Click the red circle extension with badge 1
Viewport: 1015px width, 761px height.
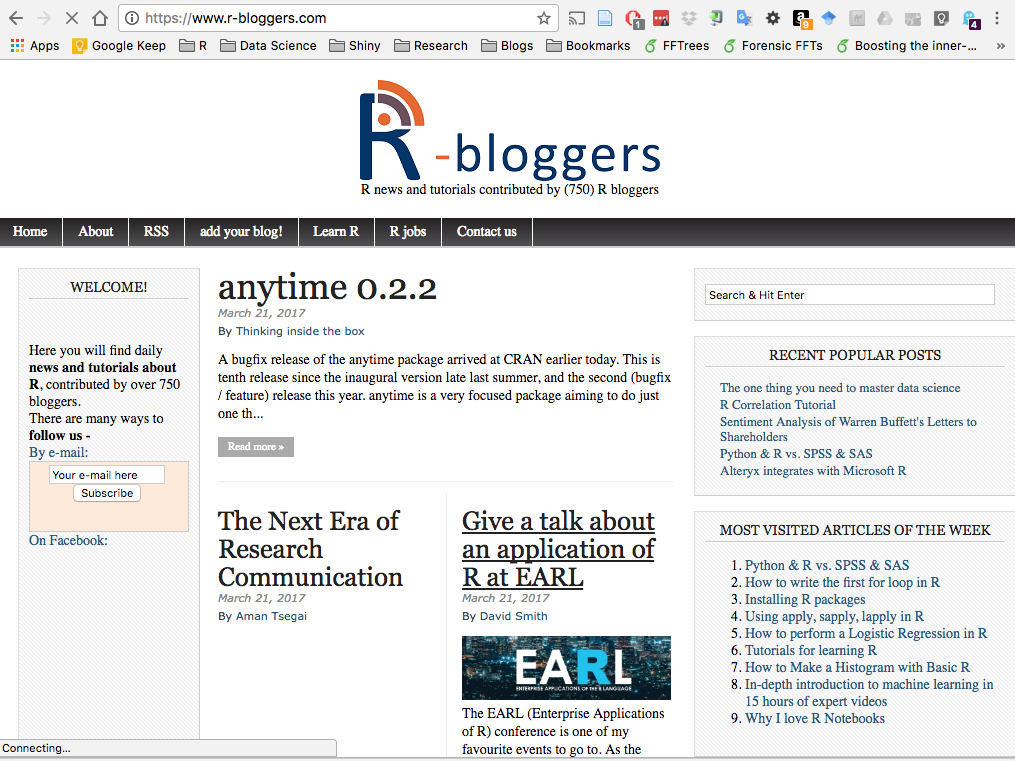634,19
